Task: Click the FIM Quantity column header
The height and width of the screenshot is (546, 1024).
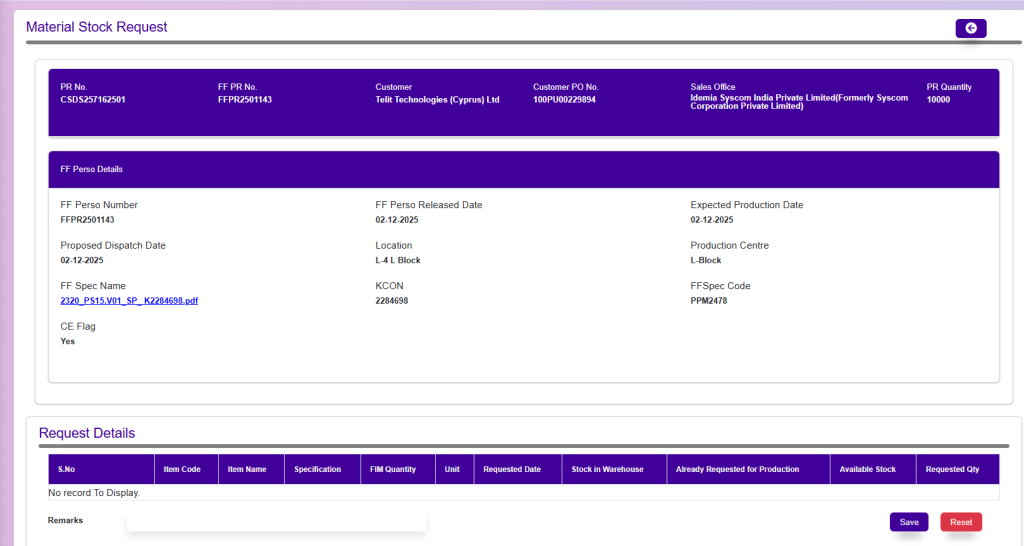Action: tap(393, 469)
